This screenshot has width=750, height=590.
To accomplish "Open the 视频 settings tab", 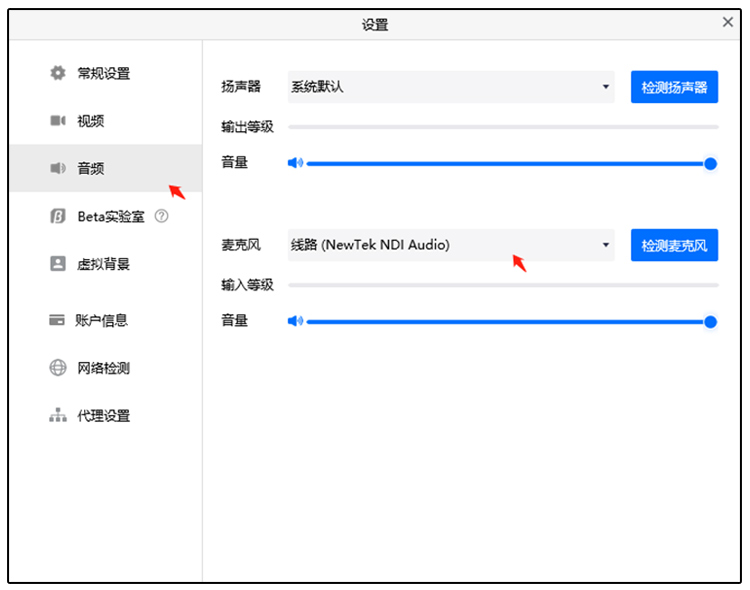I will (91, 121).
